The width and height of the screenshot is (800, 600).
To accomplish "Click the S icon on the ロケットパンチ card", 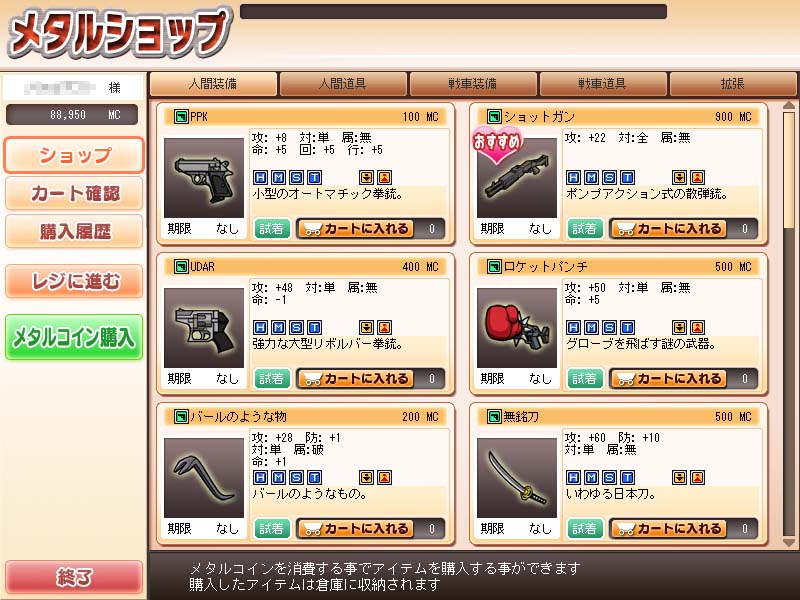I will tap(609, 328).
